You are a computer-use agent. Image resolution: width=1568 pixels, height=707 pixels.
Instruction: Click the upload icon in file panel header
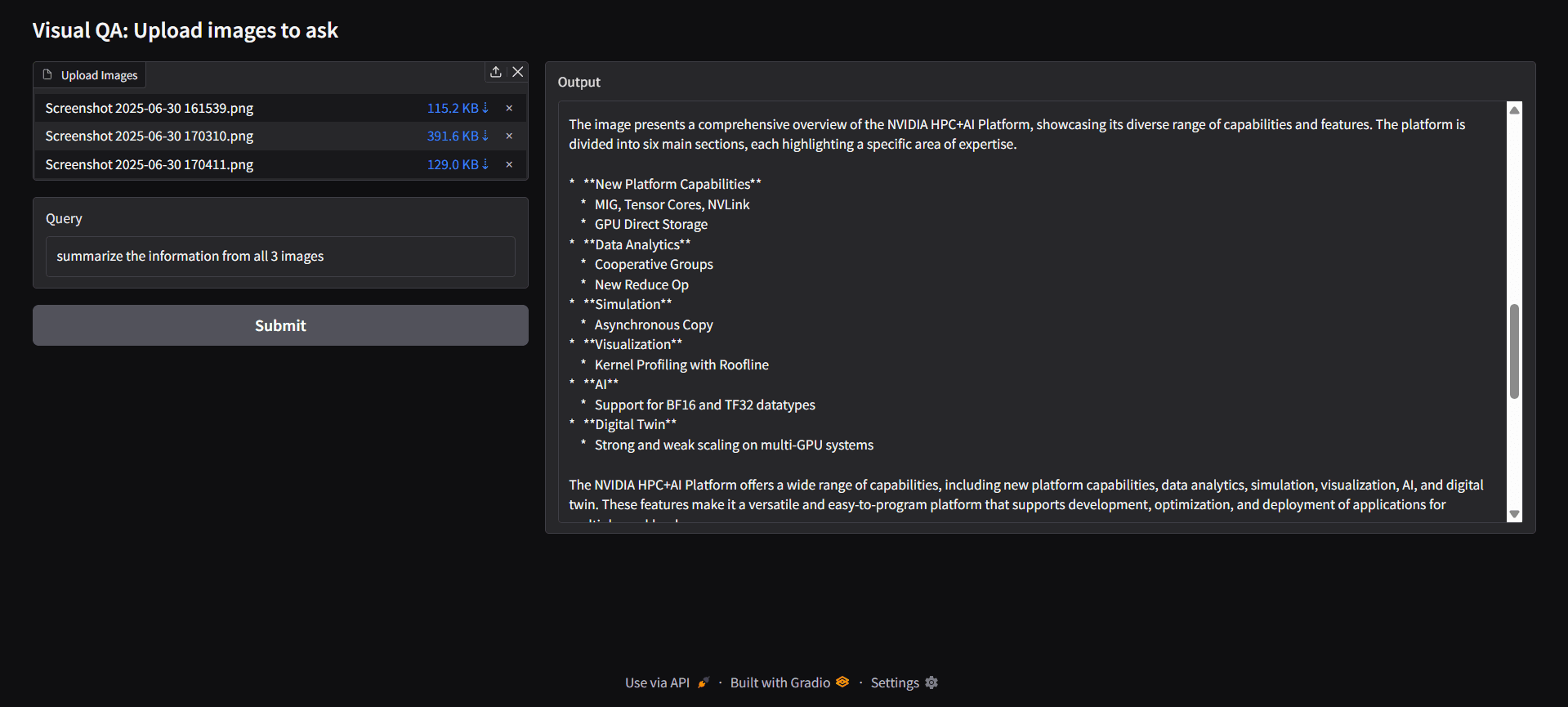495,72
